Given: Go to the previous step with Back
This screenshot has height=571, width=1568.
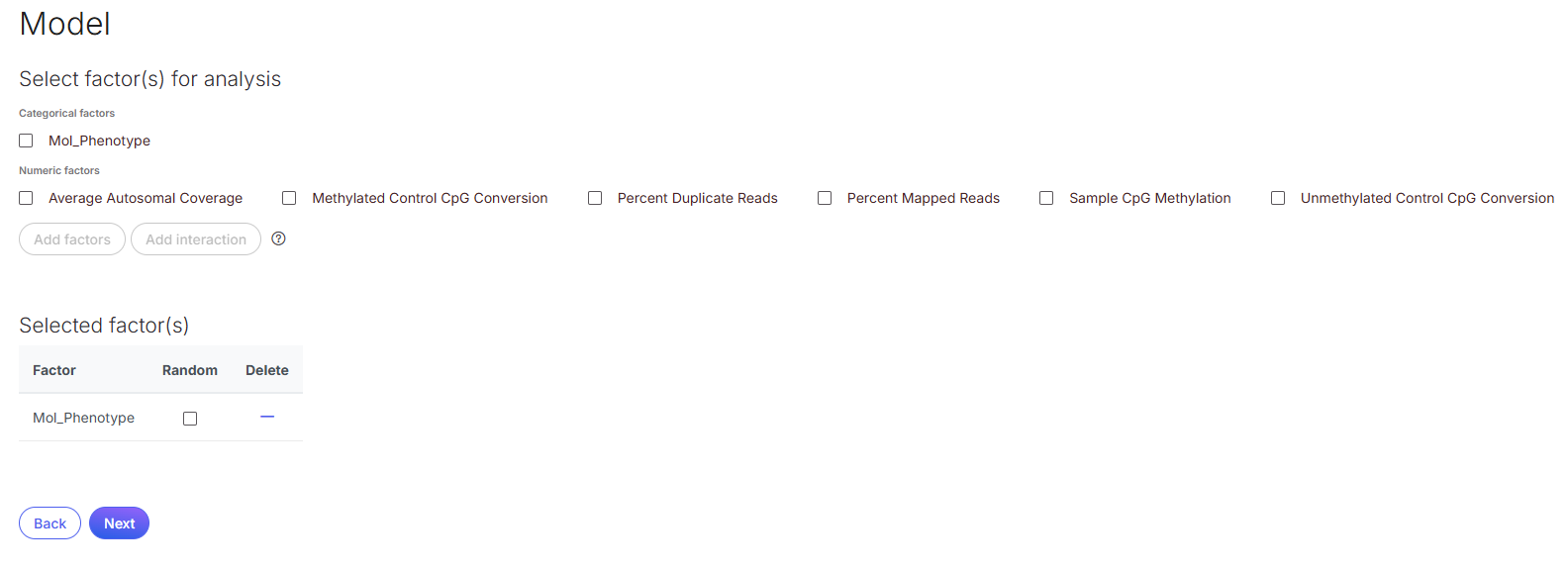Looking at the screenshot, I should 49,523.
